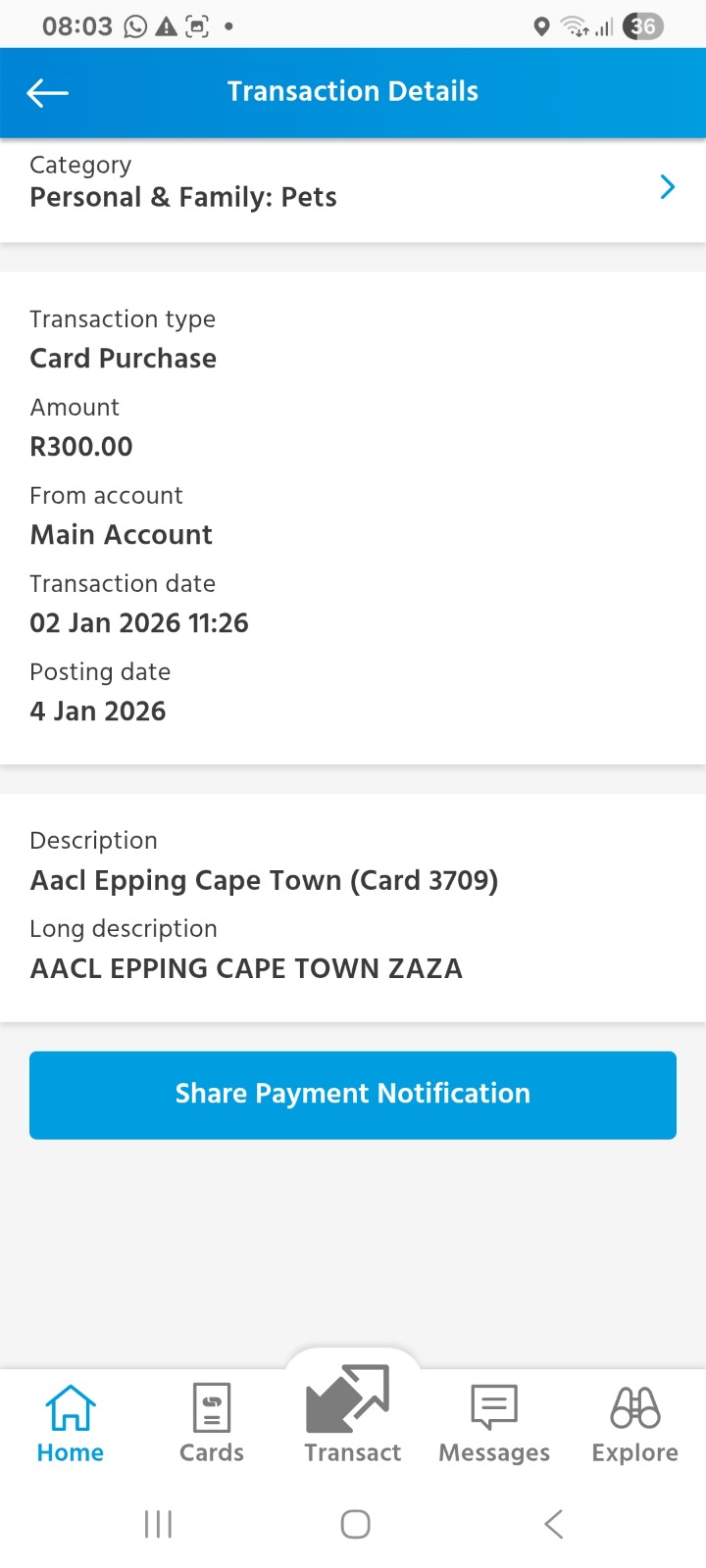Expand the Category chevron arrow
This screenshot has width=706, height=1568.
pos(668,187)
